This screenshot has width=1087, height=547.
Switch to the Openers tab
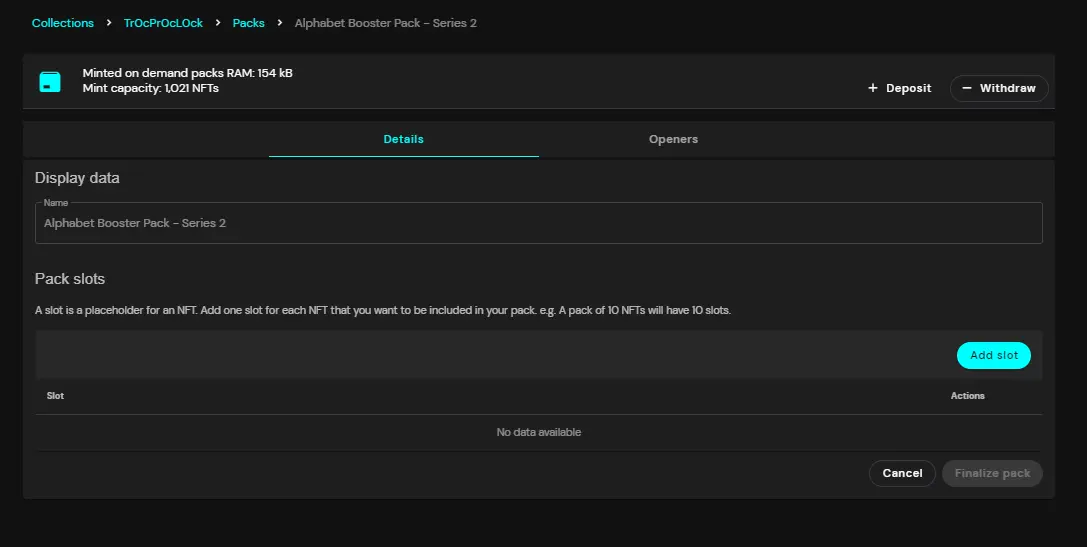click(x=673, y=139)
